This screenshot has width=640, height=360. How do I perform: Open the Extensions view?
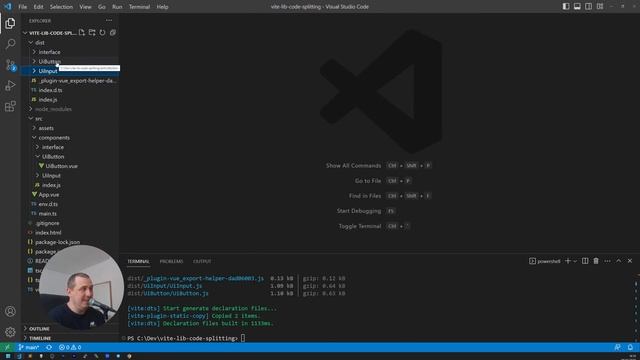pos(10,107)
